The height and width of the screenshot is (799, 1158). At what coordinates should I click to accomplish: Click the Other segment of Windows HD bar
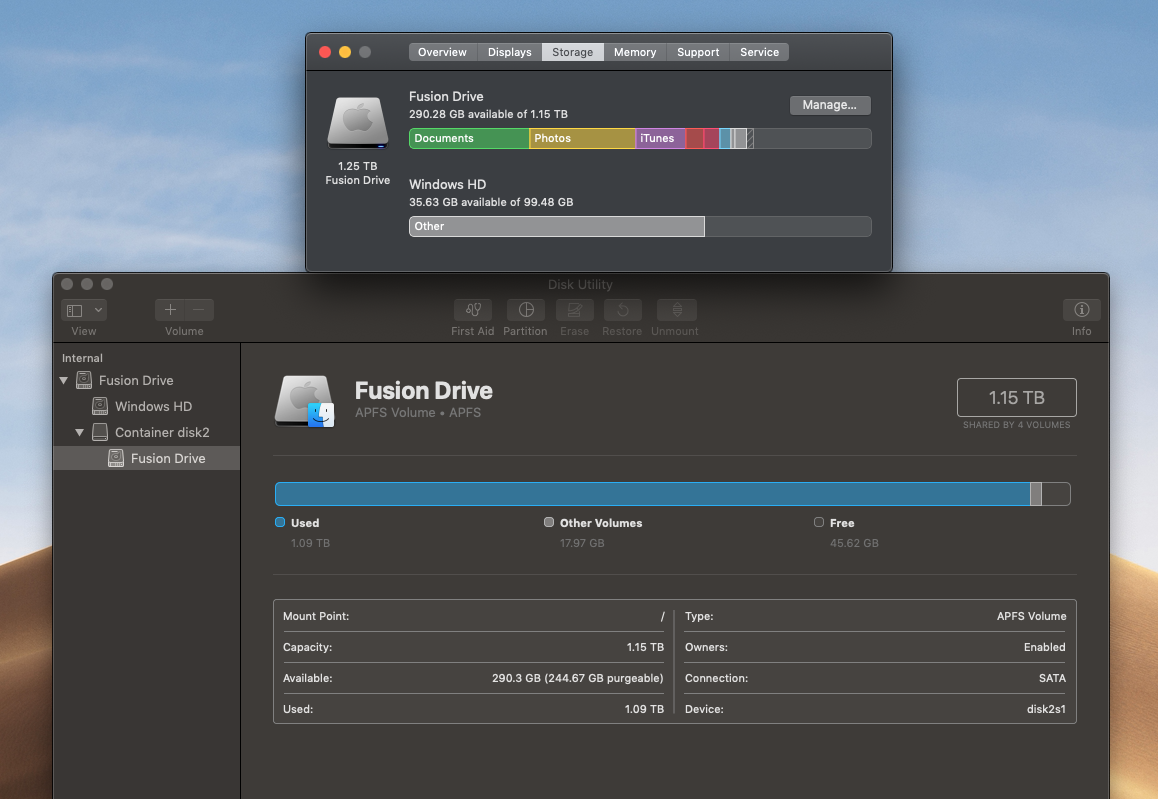point(557,226)
